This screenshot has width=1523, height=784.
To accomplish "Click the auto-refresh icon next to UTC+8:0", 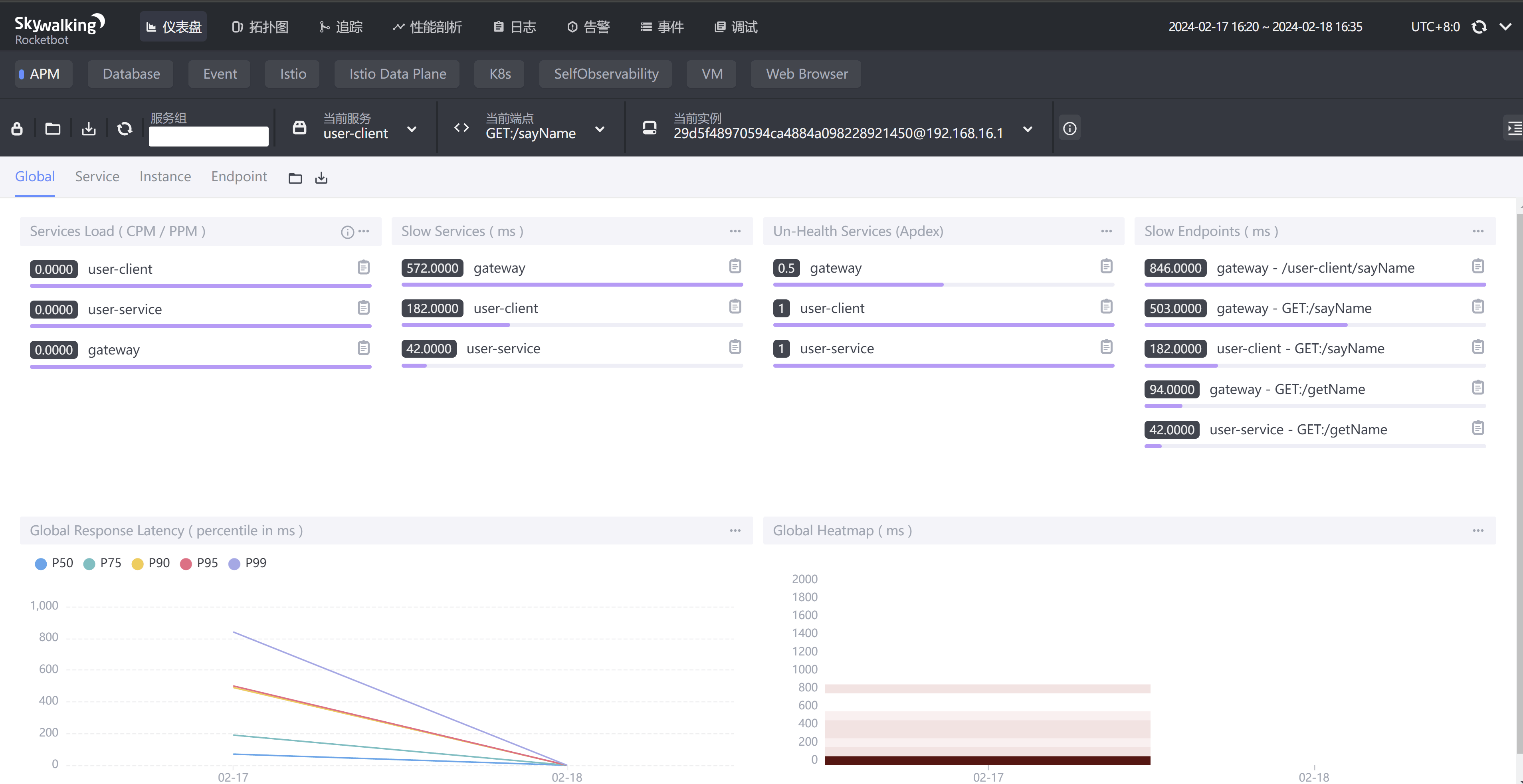I will click(x=1479, y=27).
